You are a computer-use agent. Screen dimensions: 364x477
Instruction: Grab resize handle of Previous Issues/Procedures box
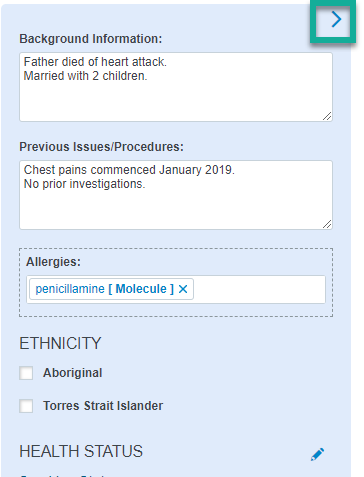point(327,224)
